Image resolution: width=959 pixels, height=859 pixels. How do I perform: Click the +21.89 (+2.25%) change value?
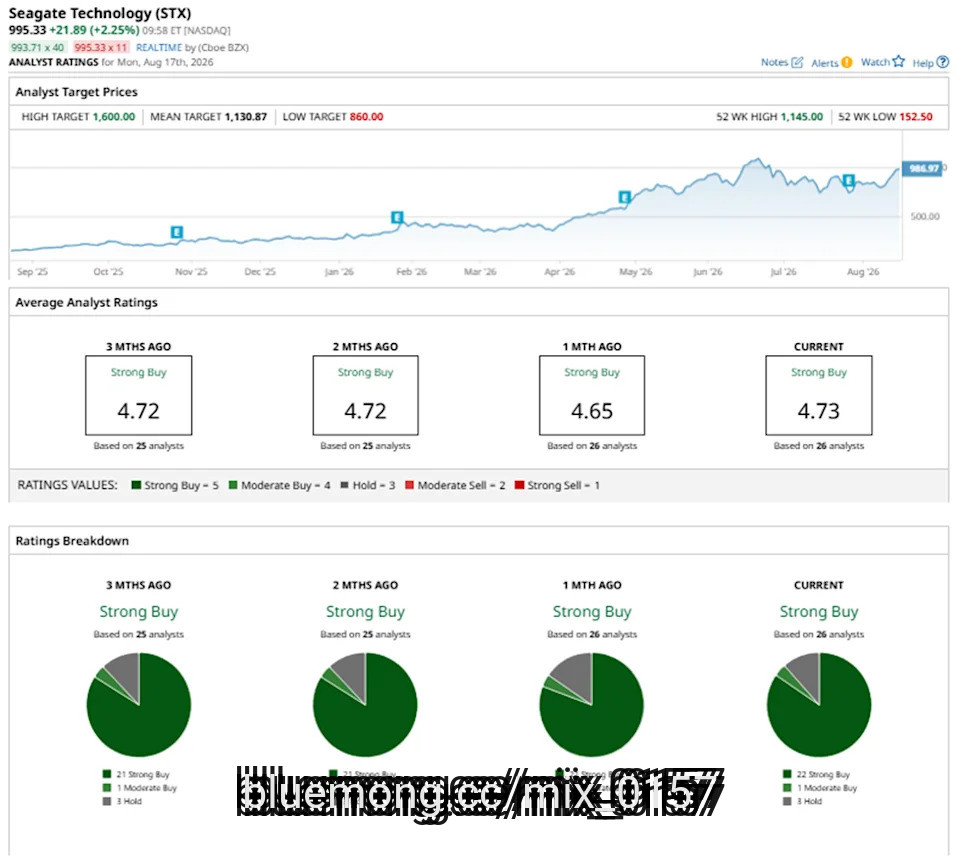coord(94,30)
